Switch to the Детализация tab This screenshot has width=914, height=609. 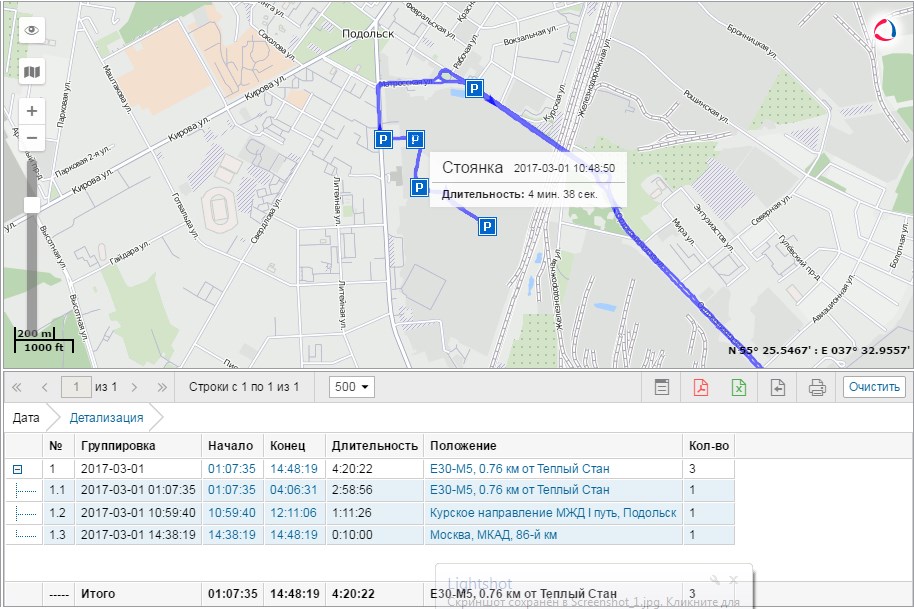pyautogui.click(x=106, y=418)
